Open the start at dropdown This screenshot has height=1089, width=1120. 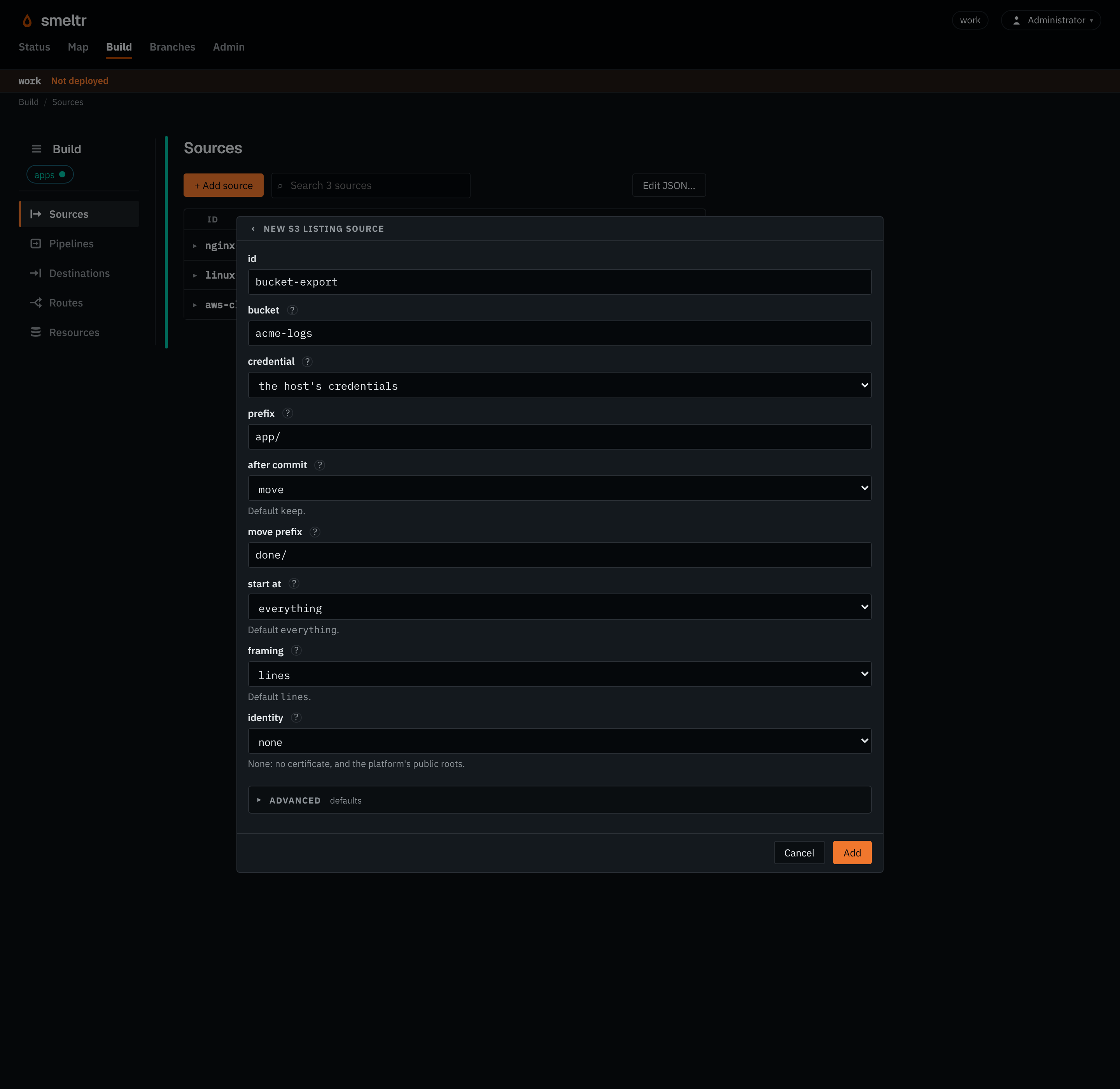coord(560,607)
